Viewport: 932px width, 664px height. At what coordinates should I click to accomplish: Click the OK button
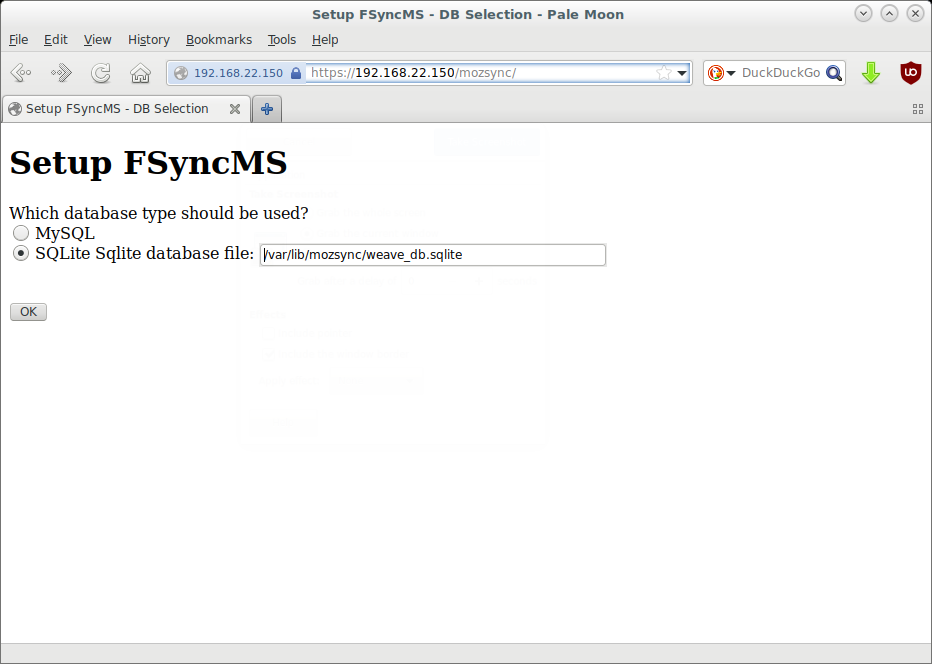click(29, 312)
